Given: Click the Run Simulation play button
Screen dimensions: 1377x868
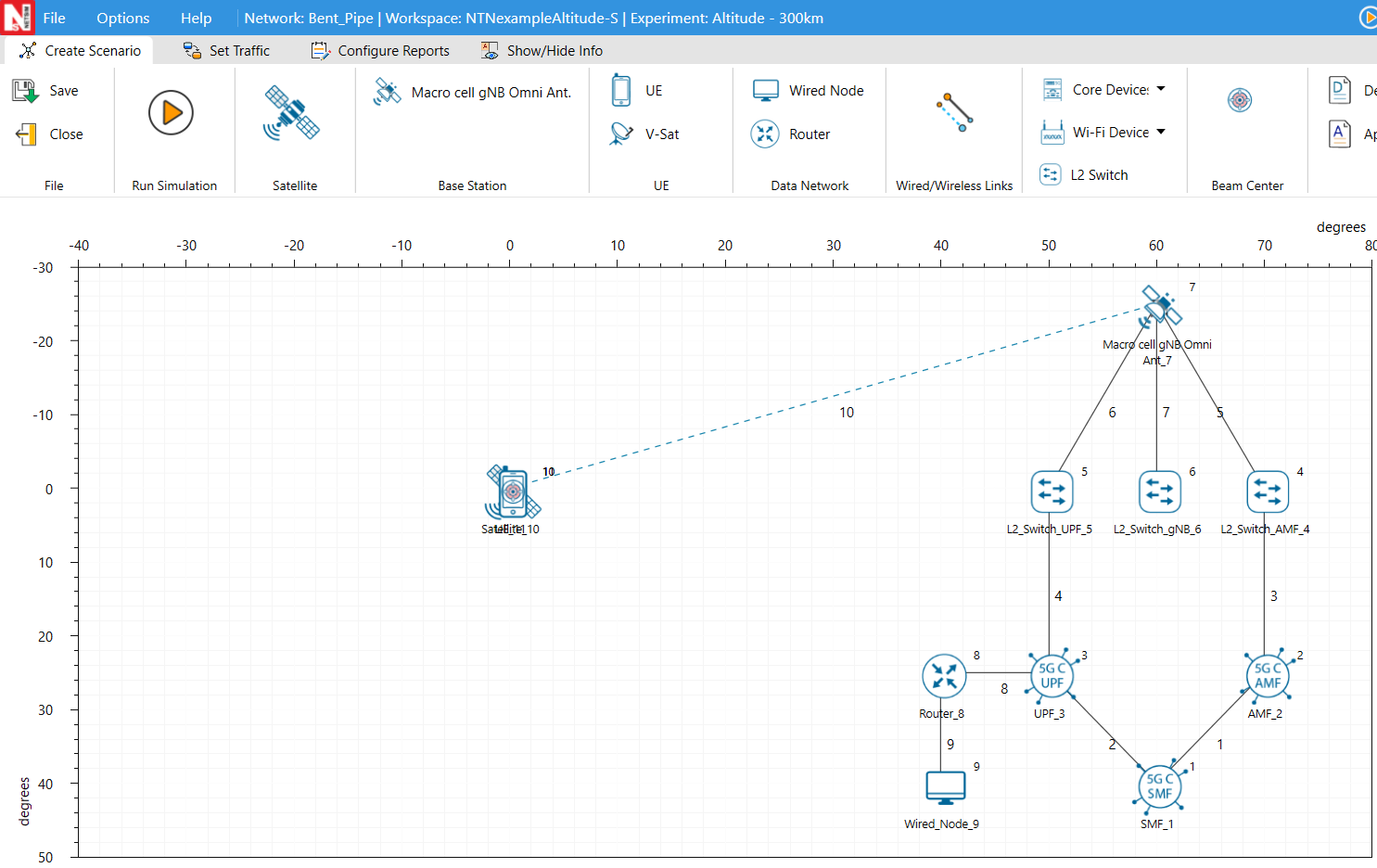Looking at the screenshot, I should [x=171, y=113].
